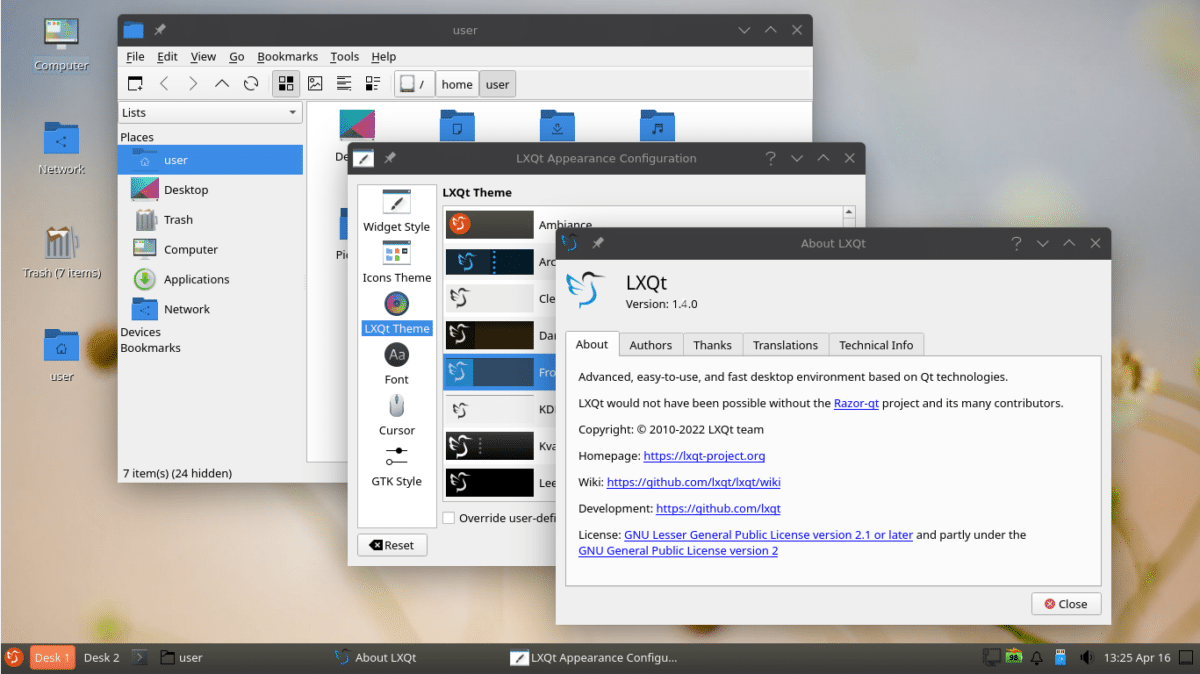Click the refresh icon in the file manager toolbar
The height and width of the screenshot is (674, 1200).
click(251, 83)
